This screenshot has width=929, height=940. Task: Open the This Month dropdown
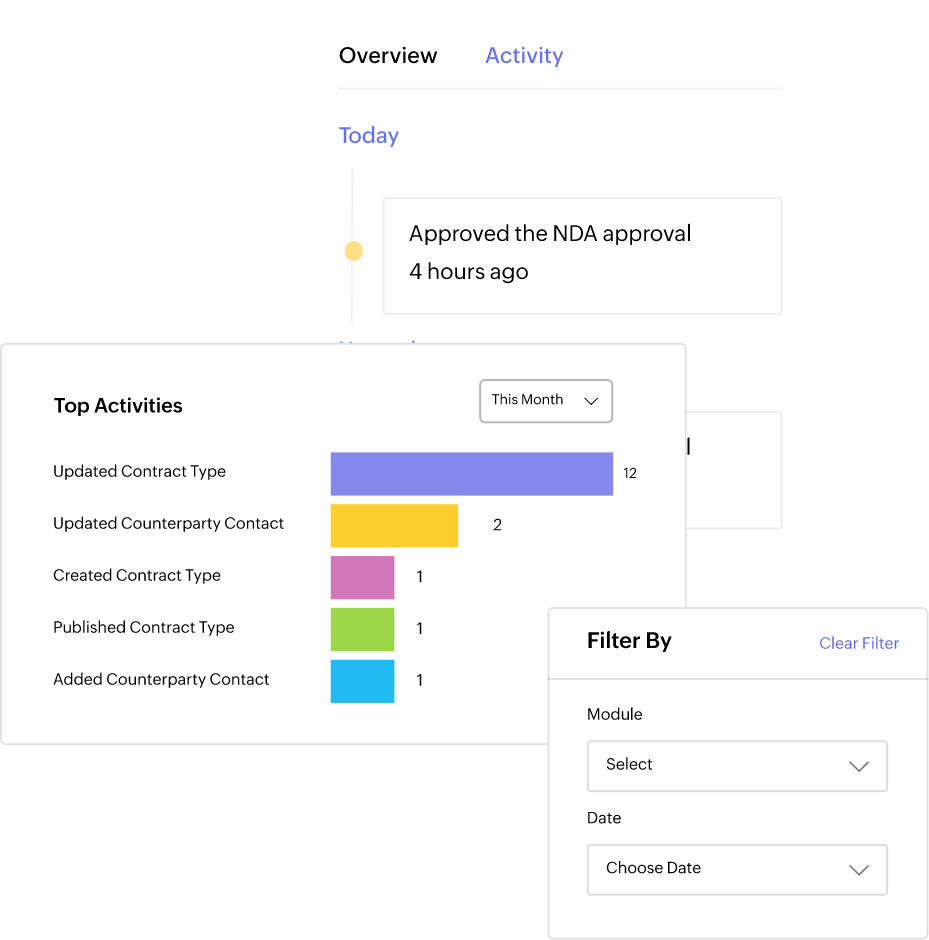click(545, 400)
